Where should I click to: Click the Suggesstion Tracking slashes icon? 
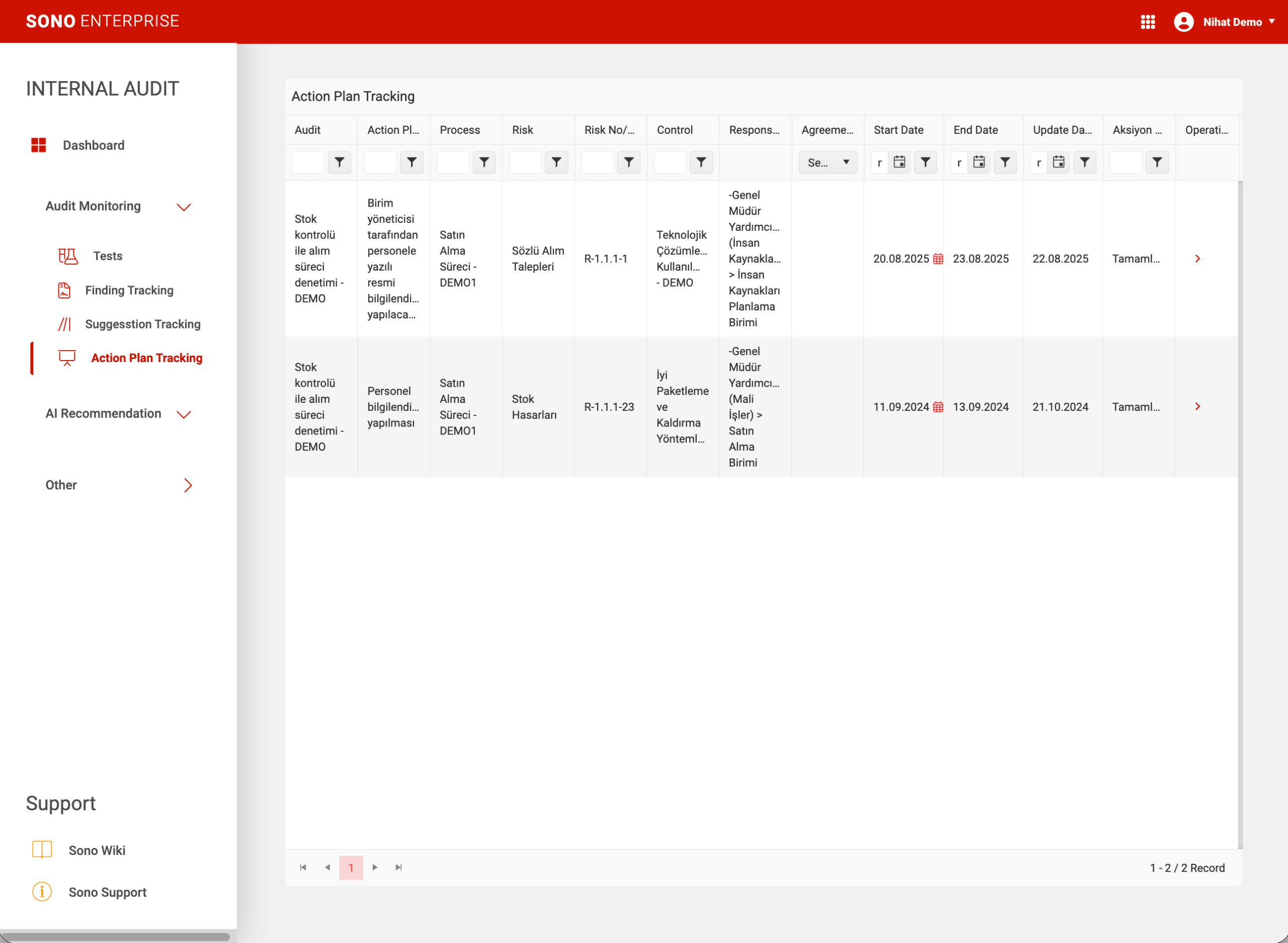tap(64, 324)
